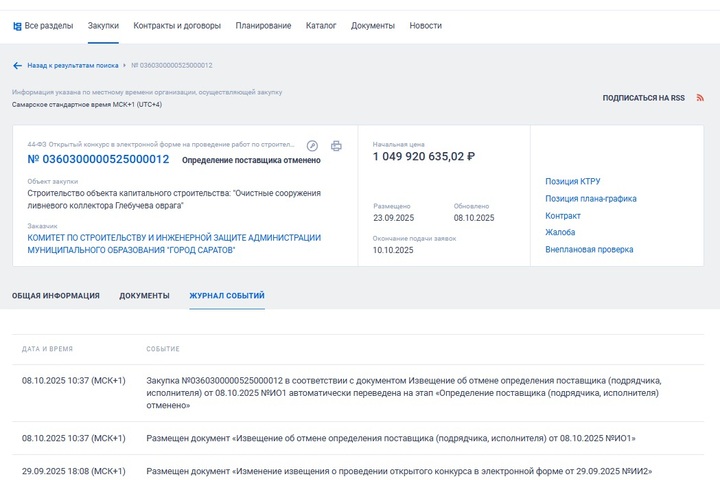Image resolution: width=720 pixels, height=480 pixels.
Task: Click Подписаться на RSS button
Action: click(x=643, y=98)
